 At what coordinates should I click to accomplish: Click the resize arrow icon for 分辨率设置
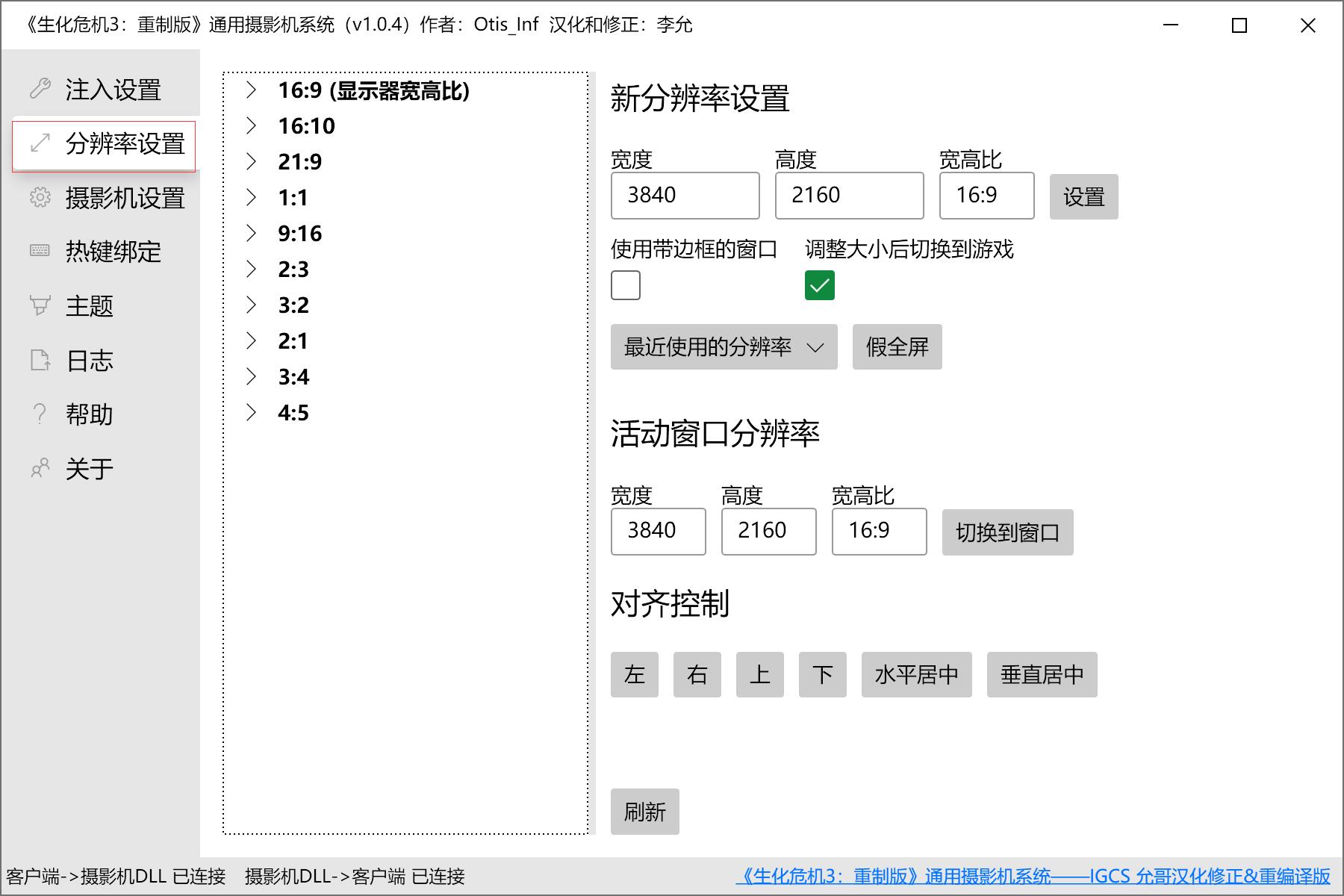[40, 143]
